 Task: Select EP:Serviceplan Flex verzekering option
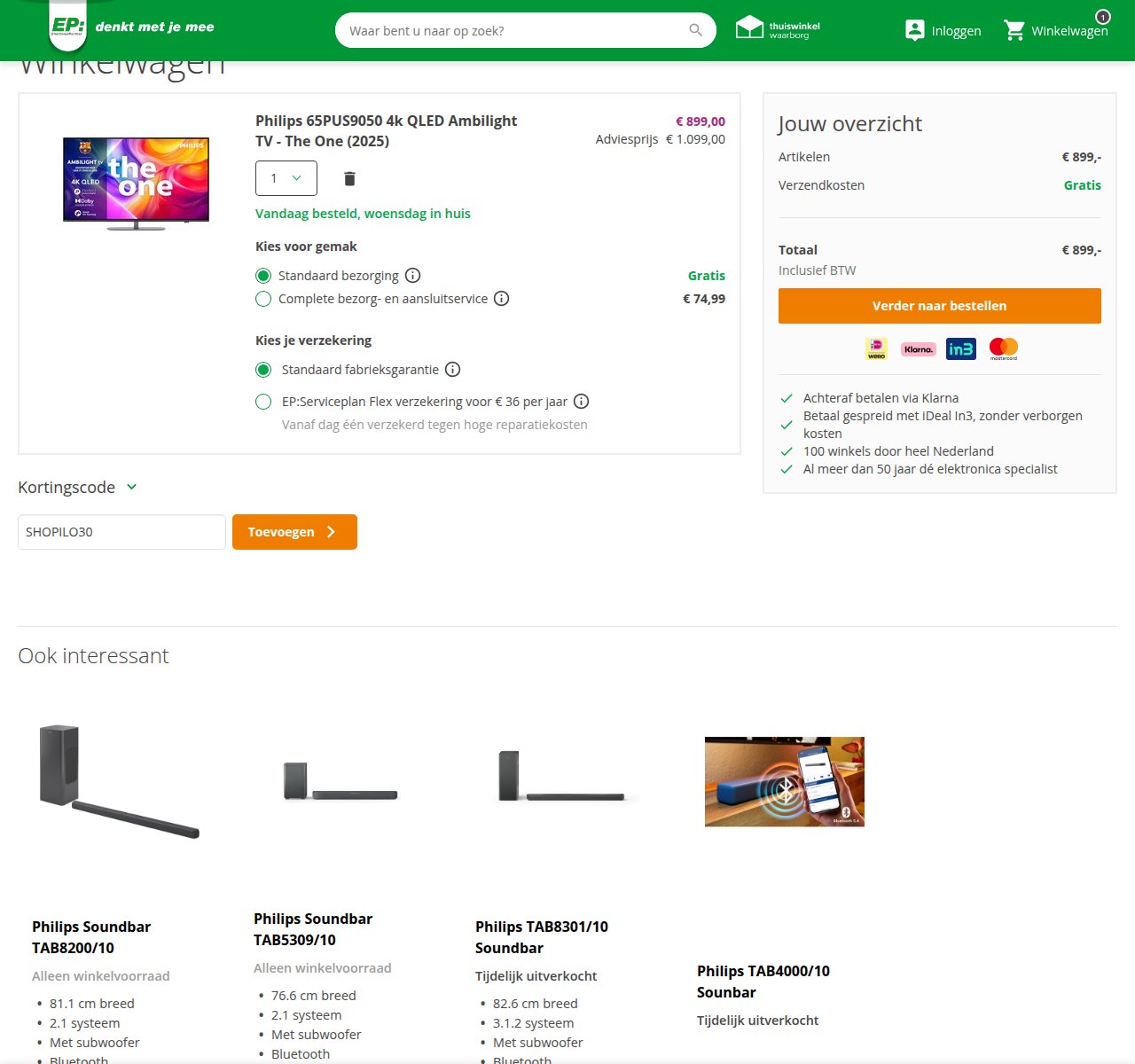[263, 402]
